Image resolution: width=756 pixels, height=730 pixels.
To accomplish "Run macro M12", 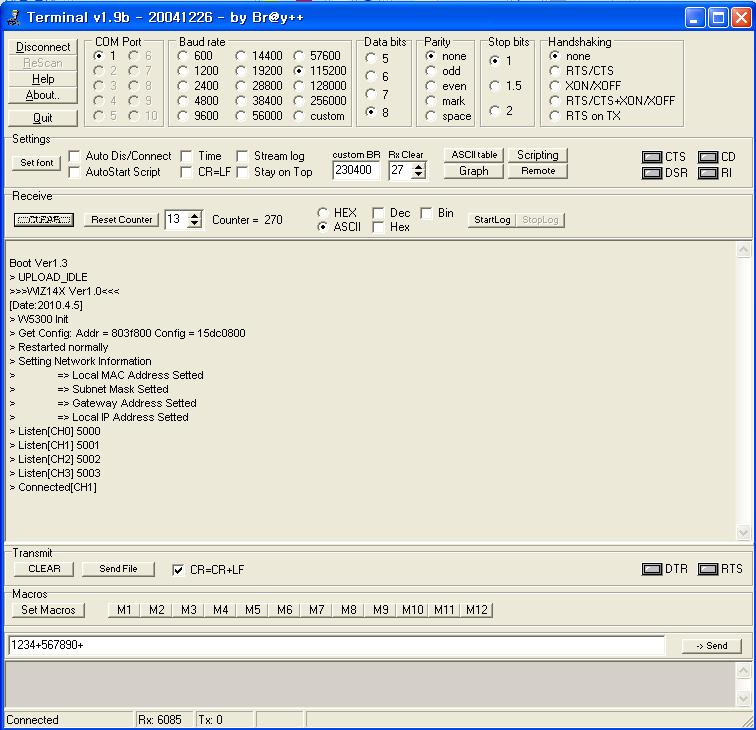I will (x=477, y=610).
